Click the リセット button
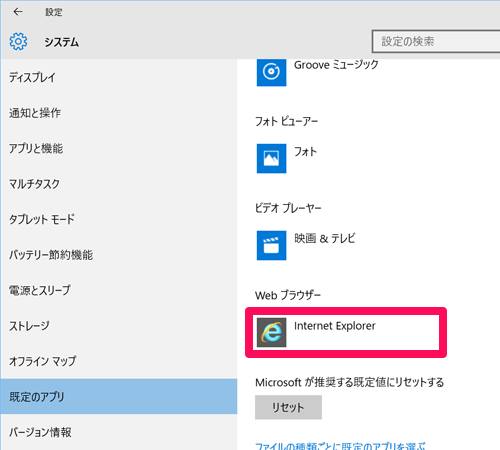The width and height of the screenshot is (500, 450). tap(288, 407)
